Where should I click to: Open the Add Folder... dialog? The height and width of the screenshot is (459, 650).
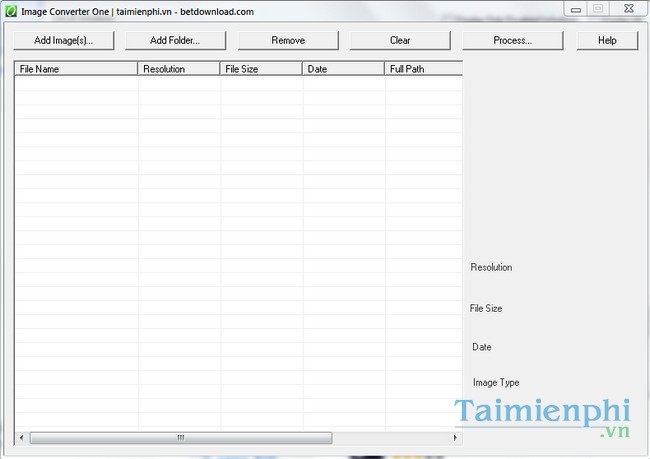click(x=175, y=41)
